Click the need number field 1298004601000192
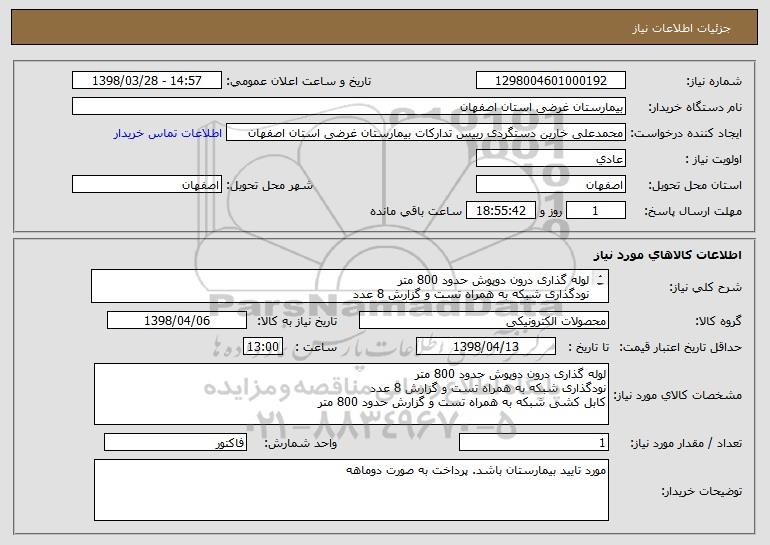The image size is (770, 545). [550, 81]
